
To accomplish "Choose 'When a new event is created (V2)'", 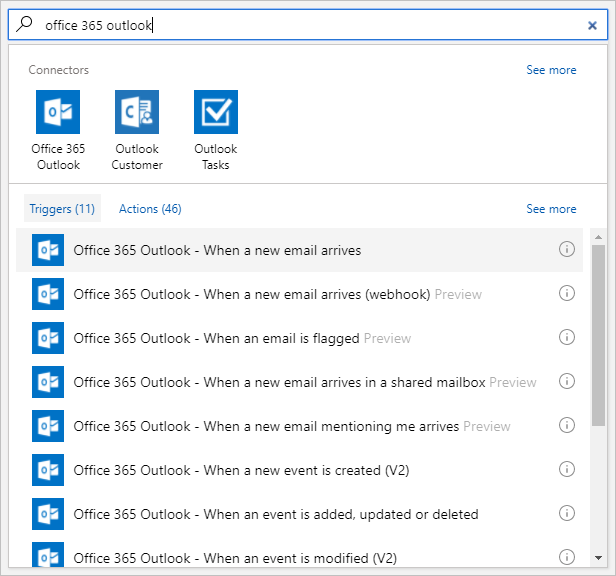I will point(299,470).
